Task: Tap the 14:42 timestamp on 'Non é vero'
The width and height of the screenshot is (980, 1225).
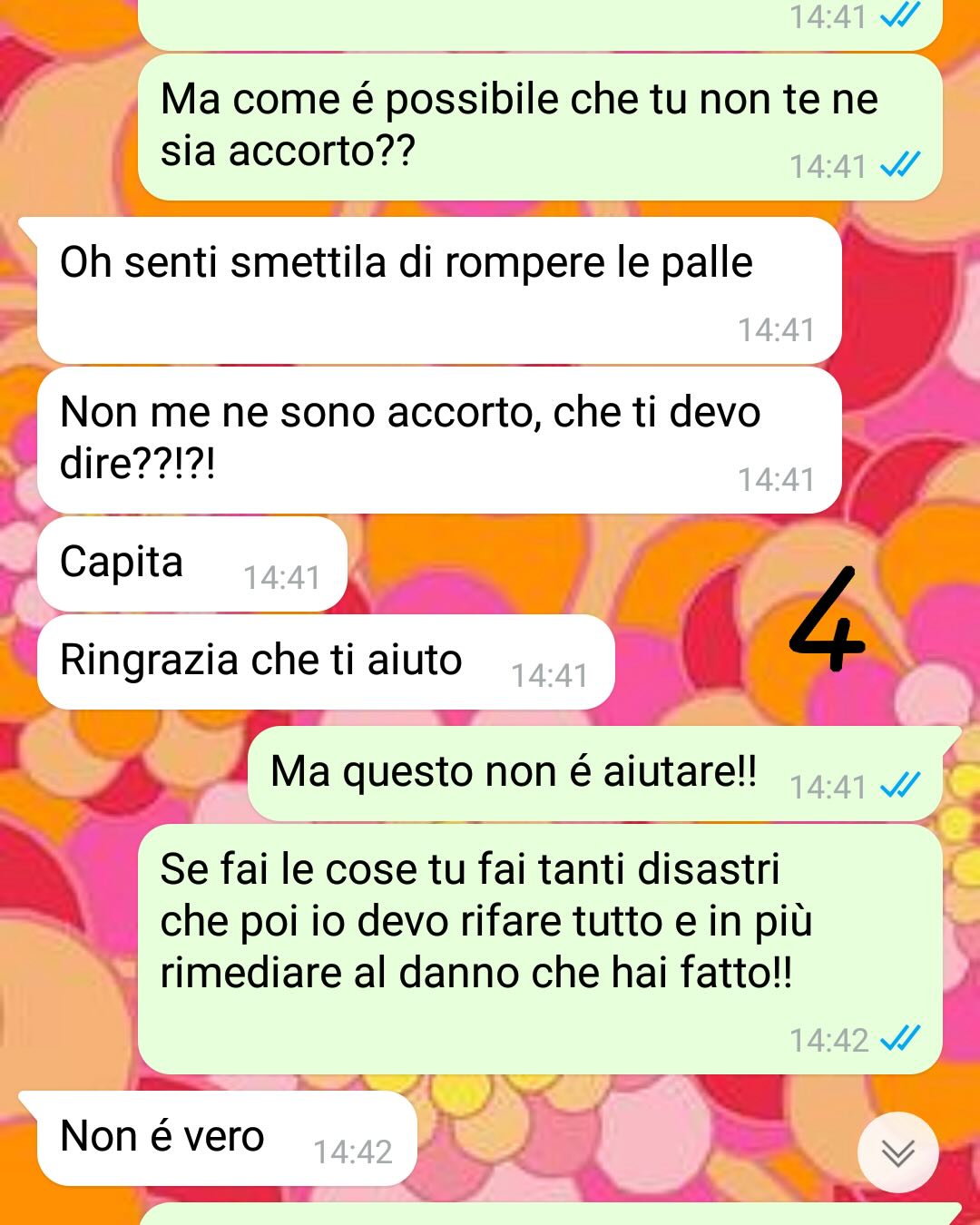Action: point(352,1152)
